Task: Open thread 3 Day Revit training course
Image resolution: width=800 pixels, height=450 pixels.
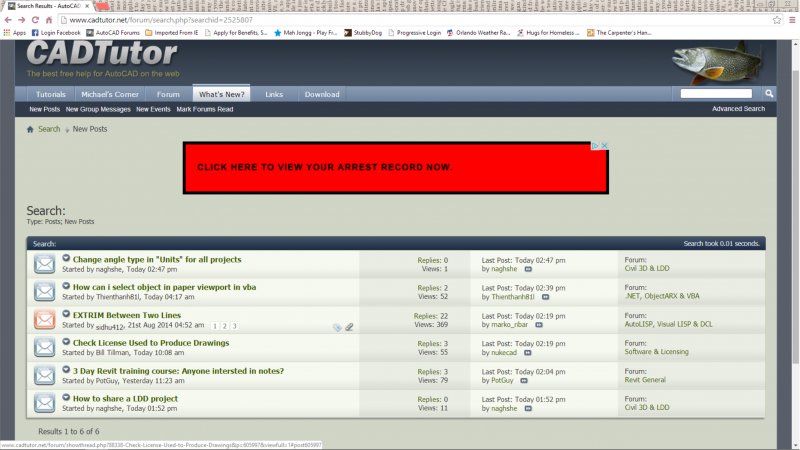Action: click(178, 371)
